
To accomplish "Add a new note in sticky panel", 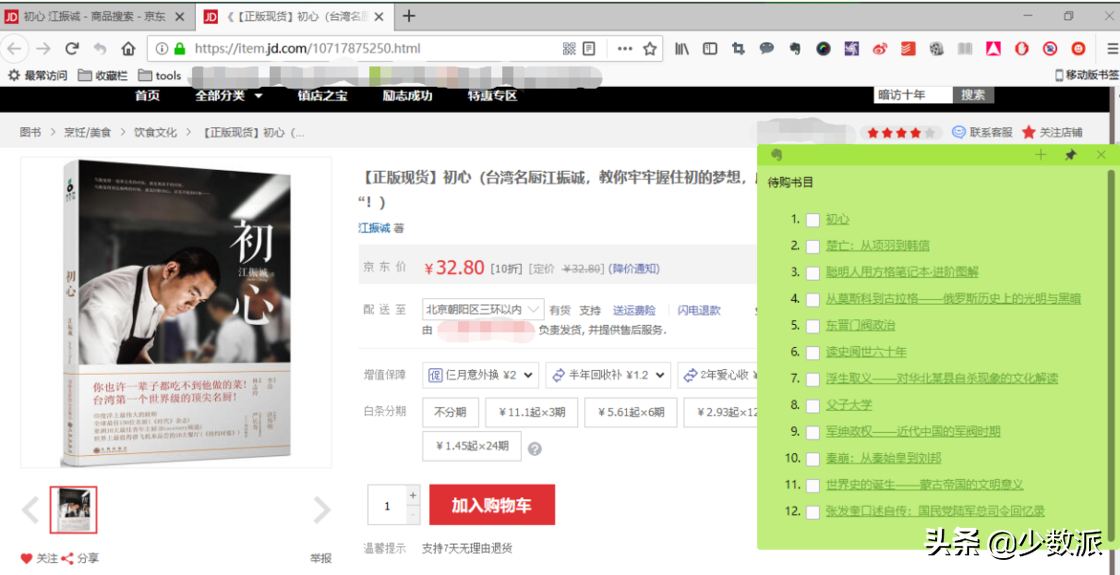I will (x=1041, y=154).
